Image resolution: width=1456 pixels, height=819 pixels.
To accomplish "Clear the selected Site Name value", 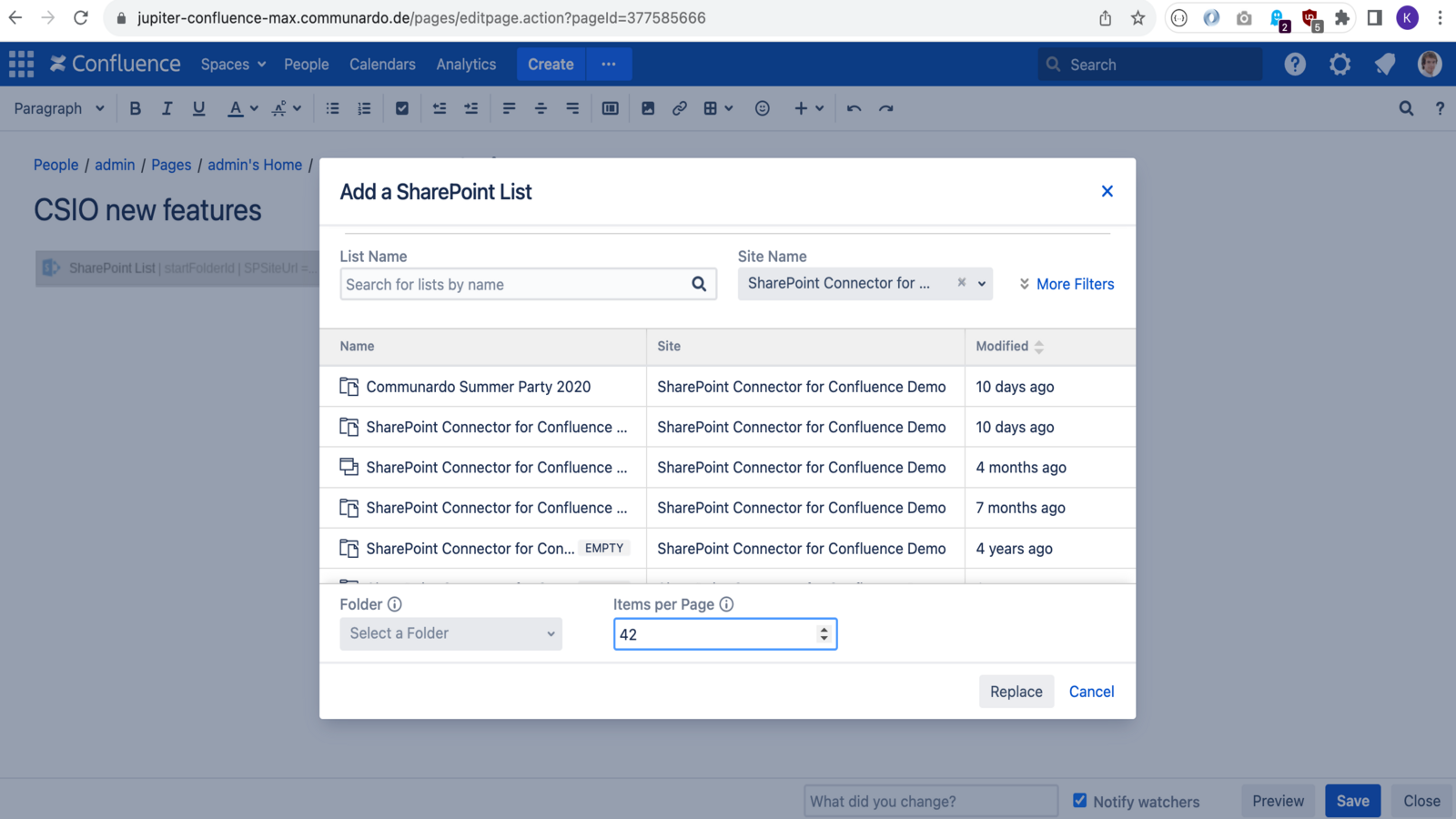I will 961,283.
